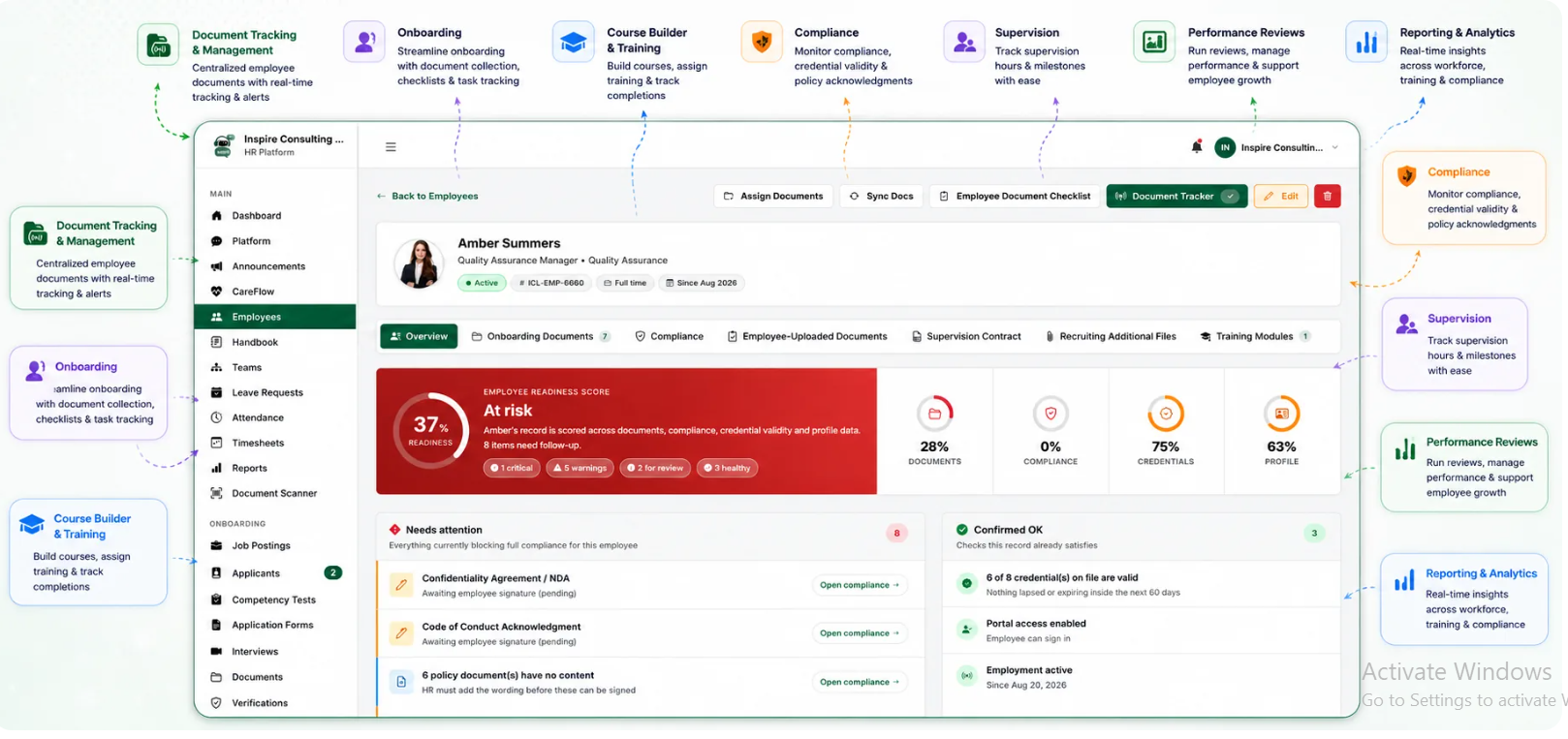
Task: Click the Reporting & Analytics card icon on right
Action: pyautogui.click(x=1404, y=581)
